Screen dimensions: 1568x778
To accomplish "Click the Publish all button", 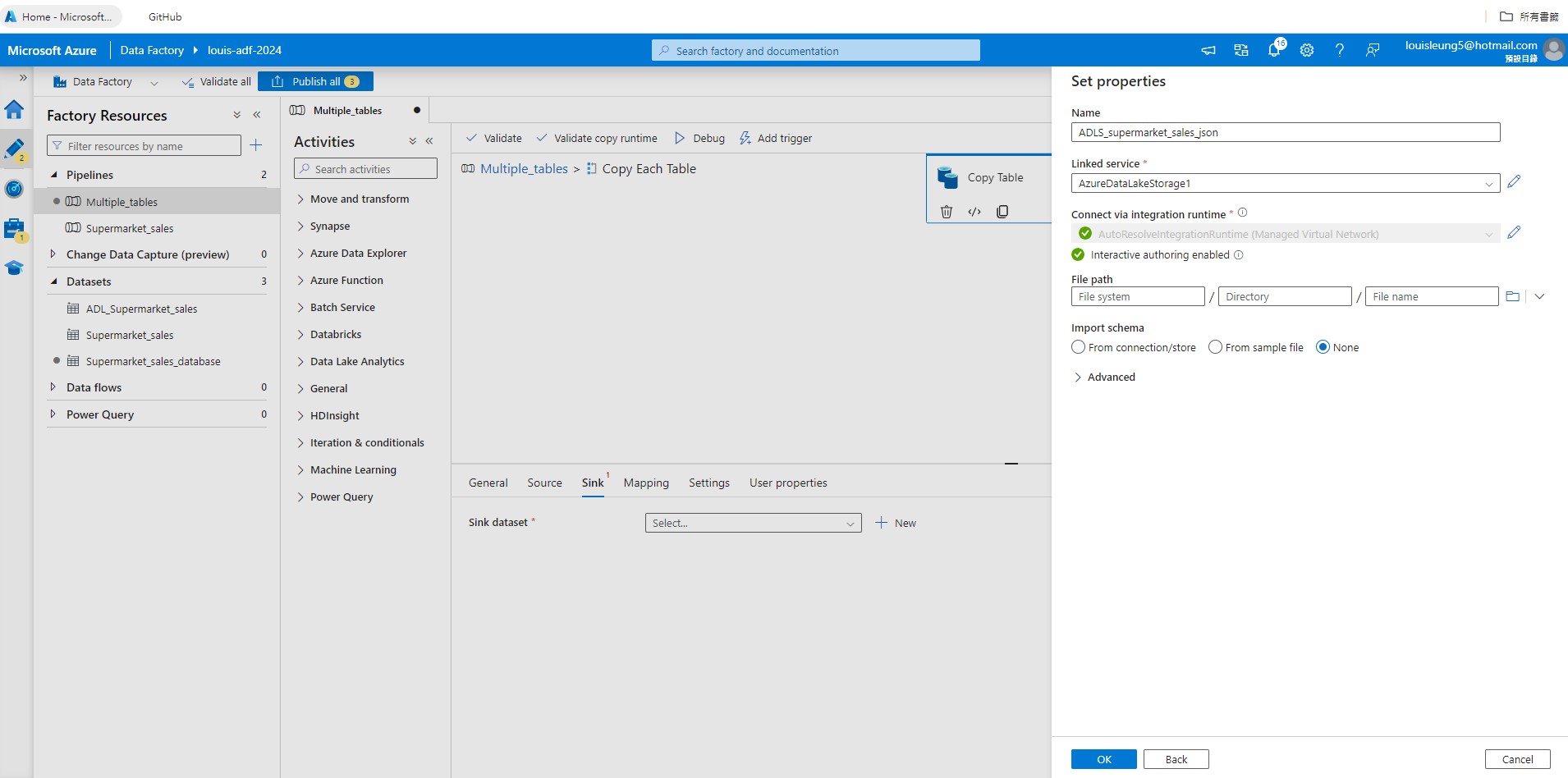I will pos(315,81).
